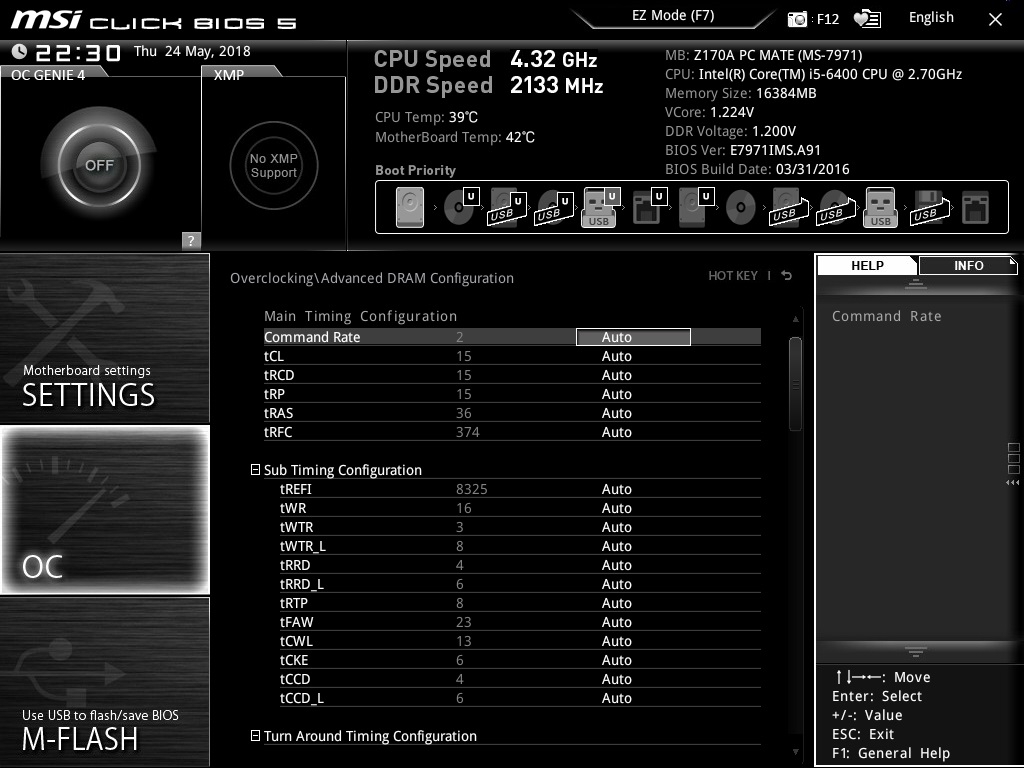Click the HOT KEY link

pos(733,276)
